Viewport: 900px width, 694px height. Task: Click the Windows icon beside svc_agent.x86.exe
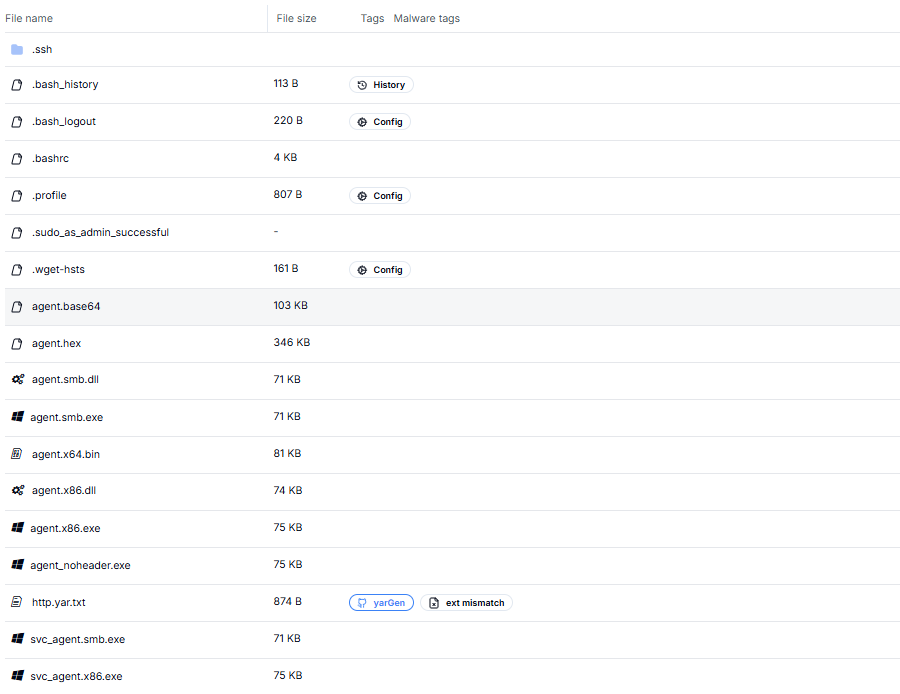[x=17, y=676]
